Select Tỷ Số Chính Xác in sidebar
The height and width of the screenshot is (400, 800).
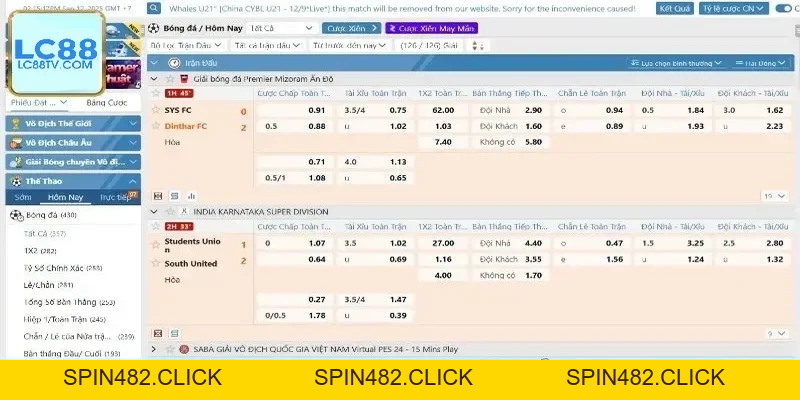63,268
